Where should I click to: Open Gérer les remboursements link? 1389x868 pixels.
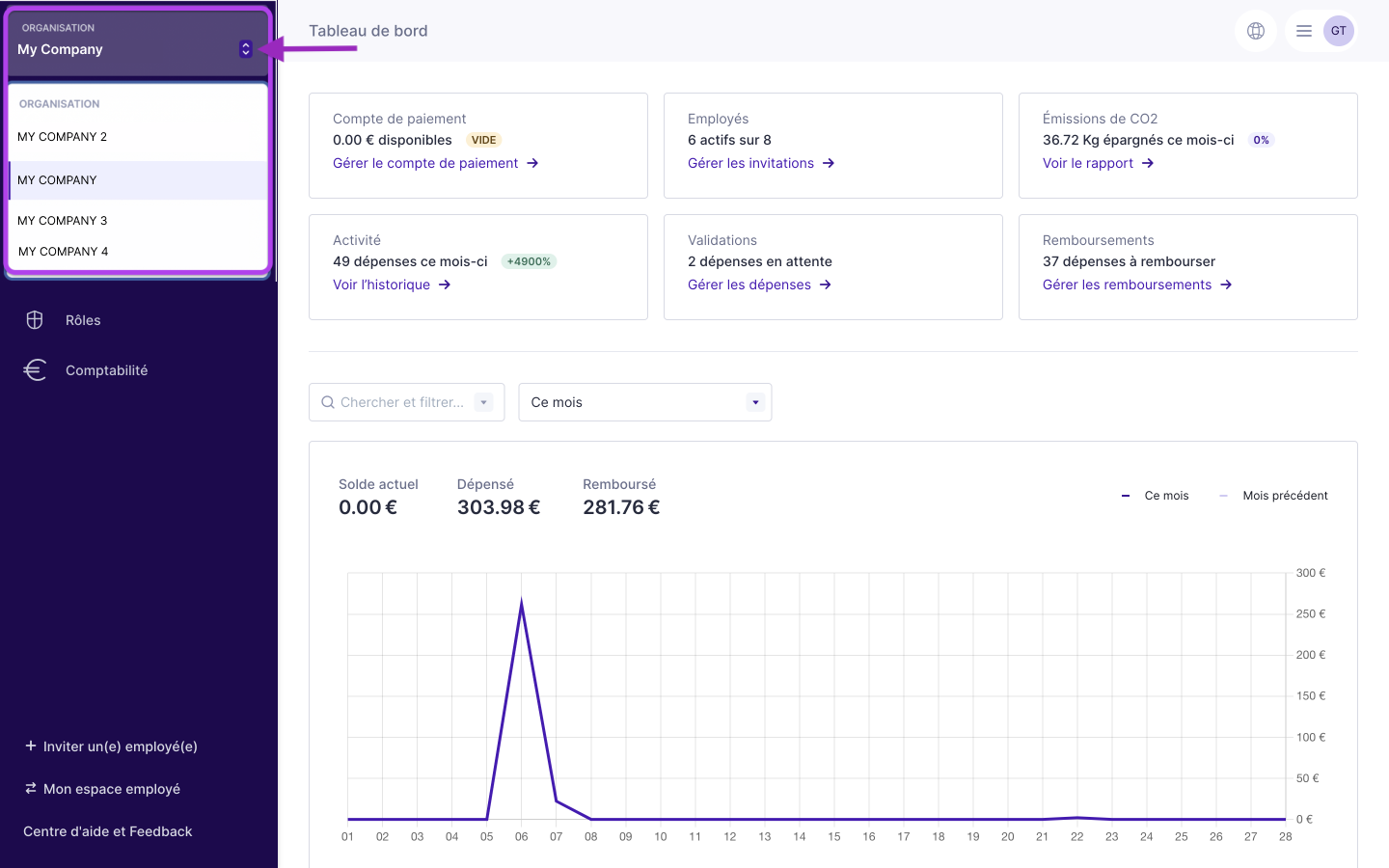pyautogui.click(x=1127, y=285)
